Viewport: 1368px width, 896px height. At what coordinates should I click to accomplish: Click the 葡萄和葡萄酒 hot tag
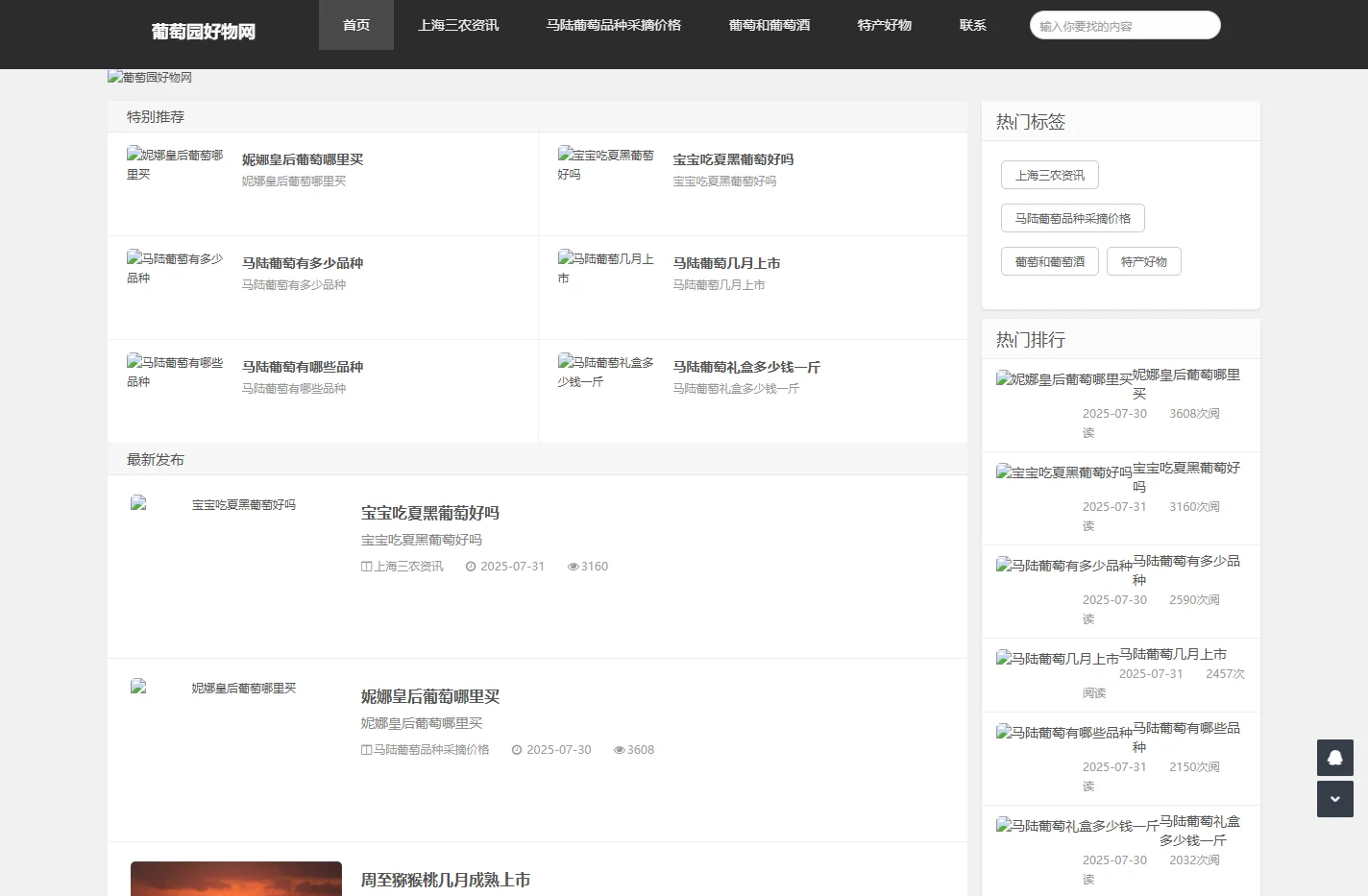pos(1050,261)
